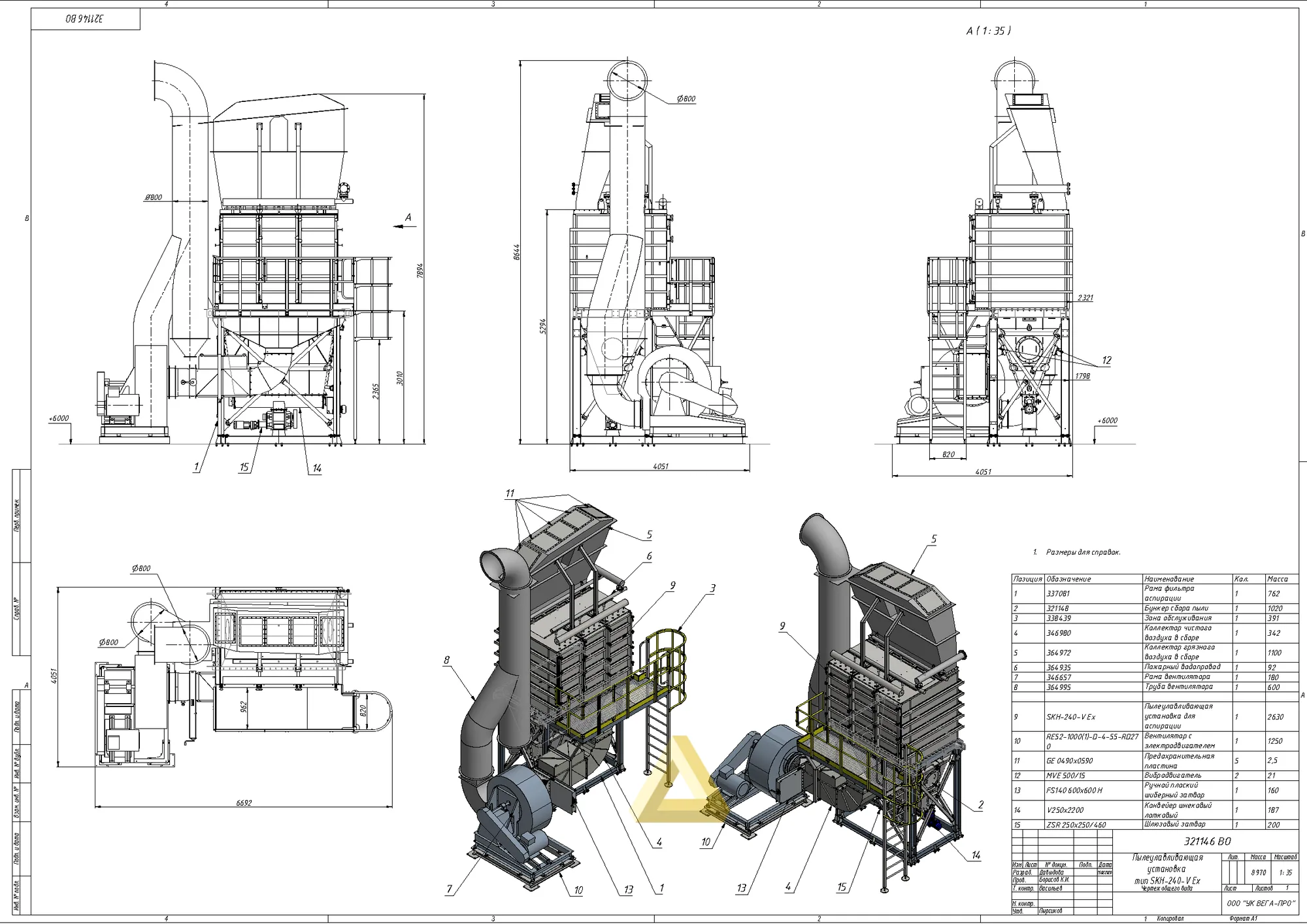Viewport: 1307px width, 924px height.
Task: Click position balloon 11 on isometric view
Action: tap(510, 494)
